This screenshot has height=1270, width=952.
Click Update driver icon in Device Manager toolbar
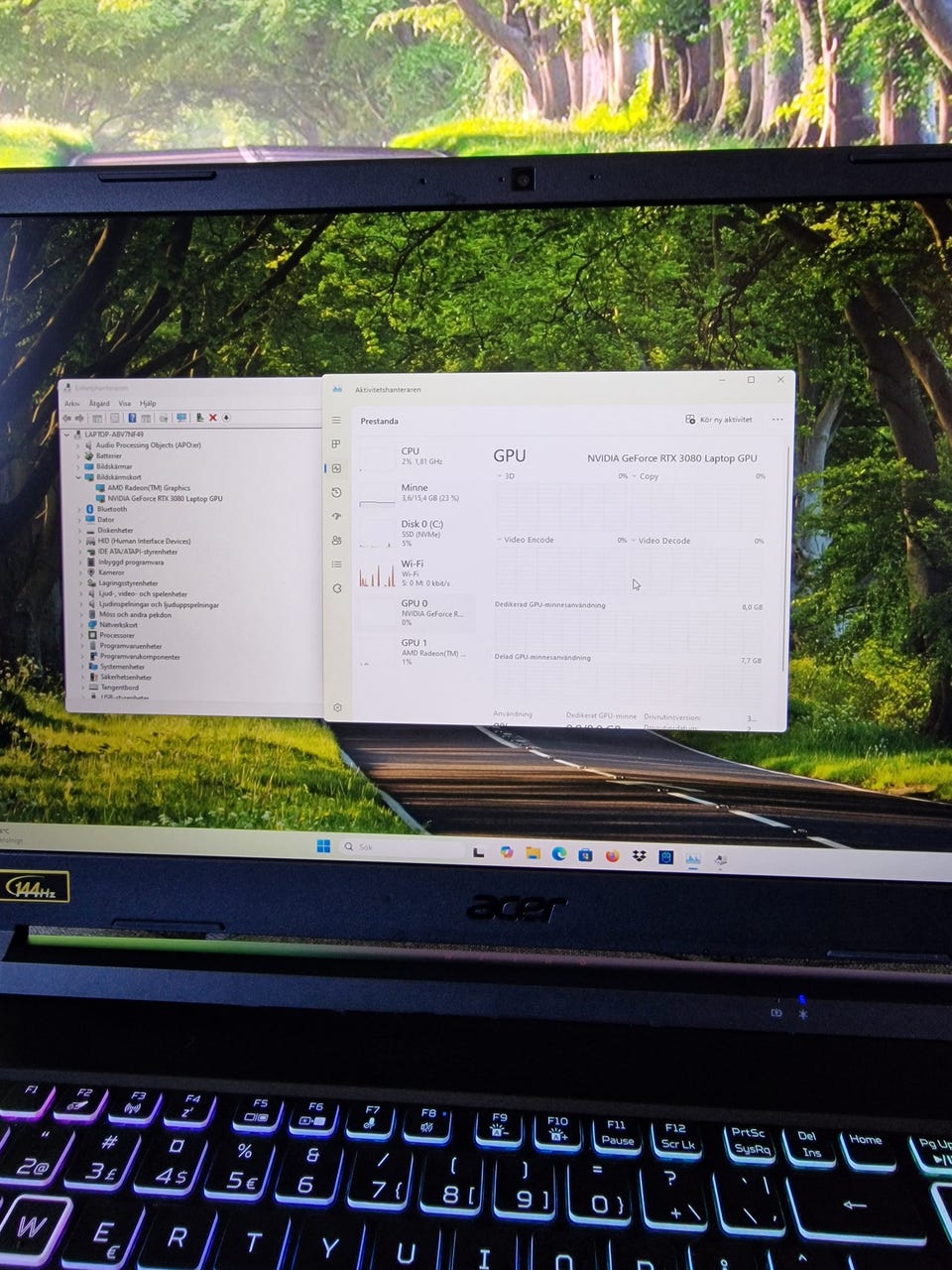[199, 418]
